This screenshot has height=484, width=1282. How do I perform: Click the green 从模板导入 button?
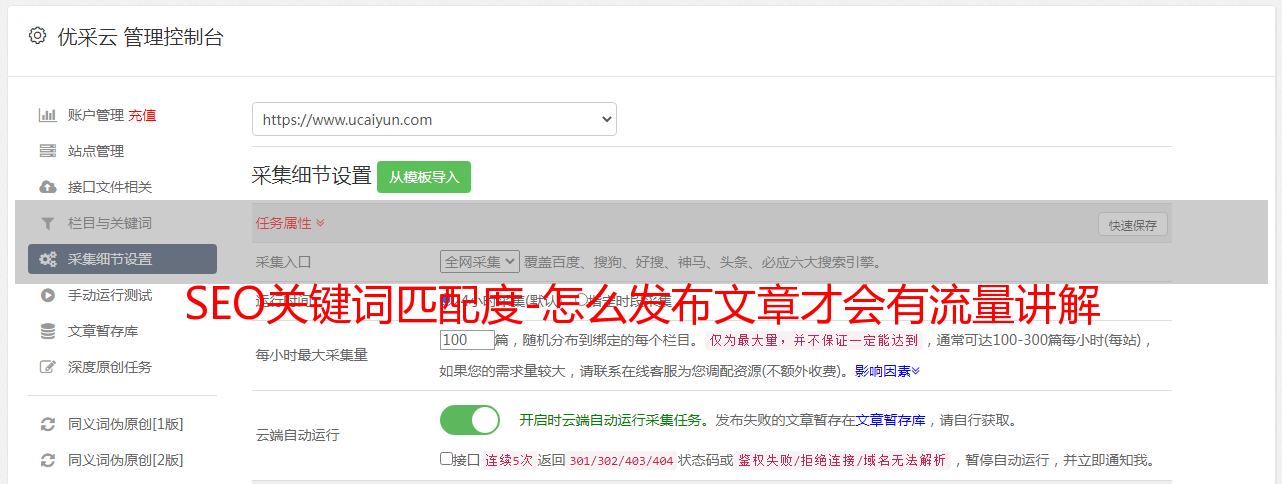(x=424, y=177)
